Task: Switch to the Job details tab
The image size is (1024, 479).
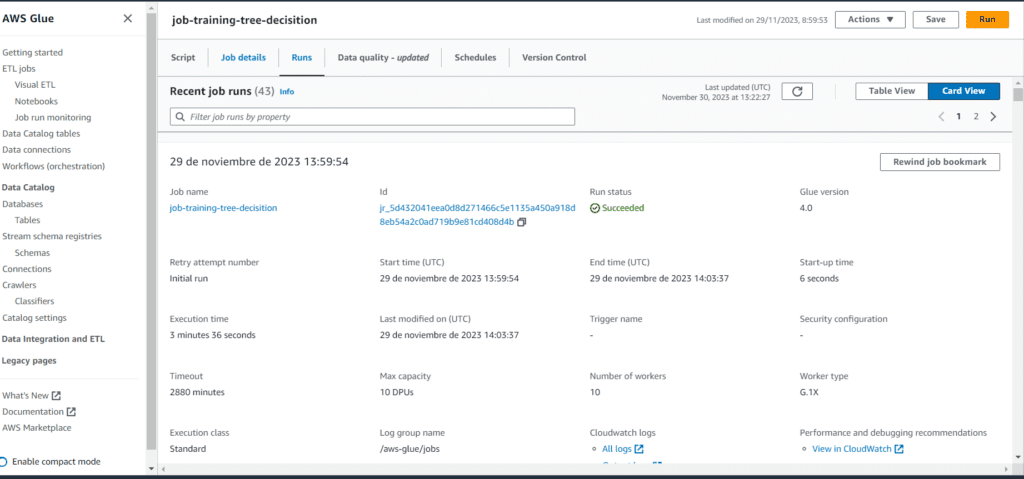Action: pos(243,58)
